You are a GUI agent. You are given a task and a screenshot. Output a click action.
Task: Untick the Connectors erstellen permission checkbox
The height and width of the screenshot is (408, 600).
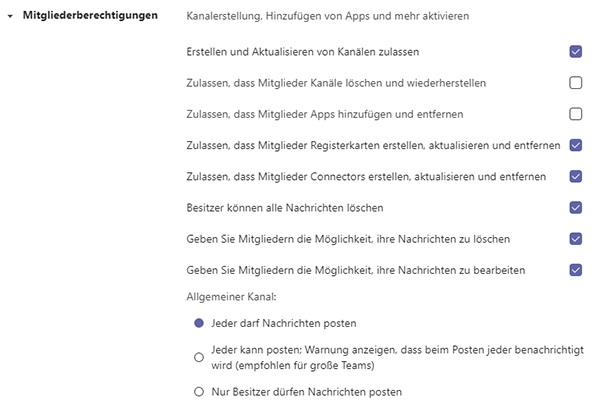(x=575, y=176)
